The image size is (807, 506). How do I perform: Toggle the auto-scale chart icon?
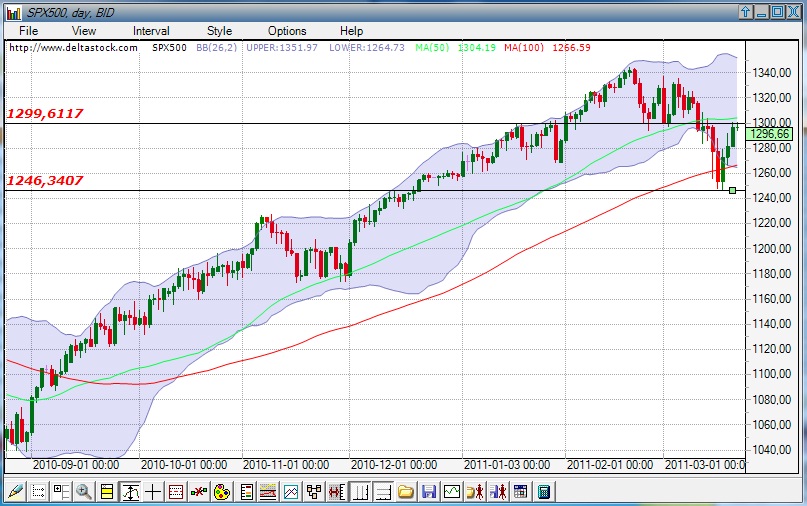point(130,492)
